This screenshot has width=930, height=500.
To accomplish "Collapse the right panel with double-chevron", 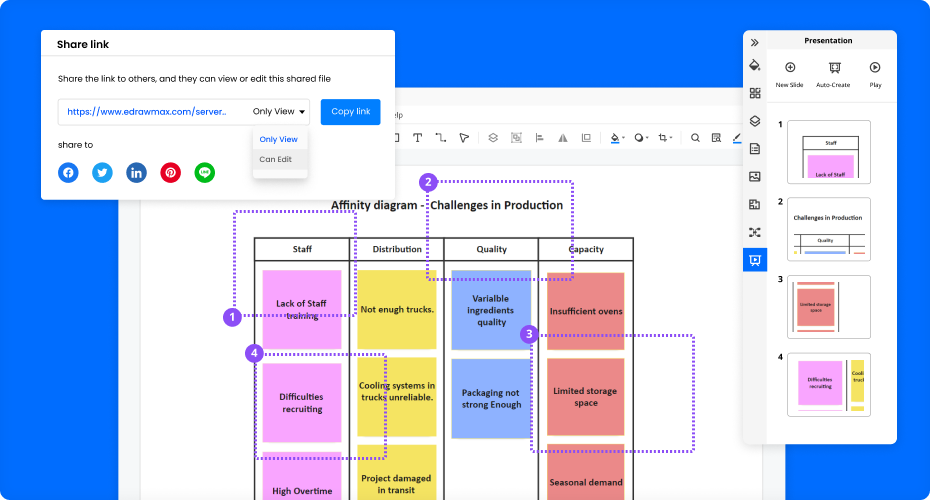I will coord(755,42).
